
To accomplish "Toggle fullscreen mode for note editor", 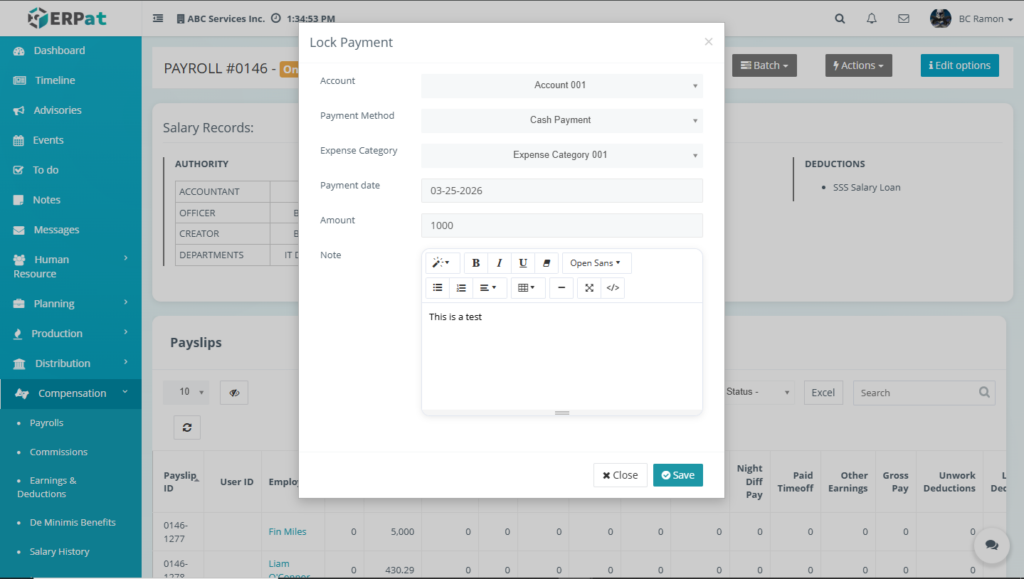I will tap(589, 288).
